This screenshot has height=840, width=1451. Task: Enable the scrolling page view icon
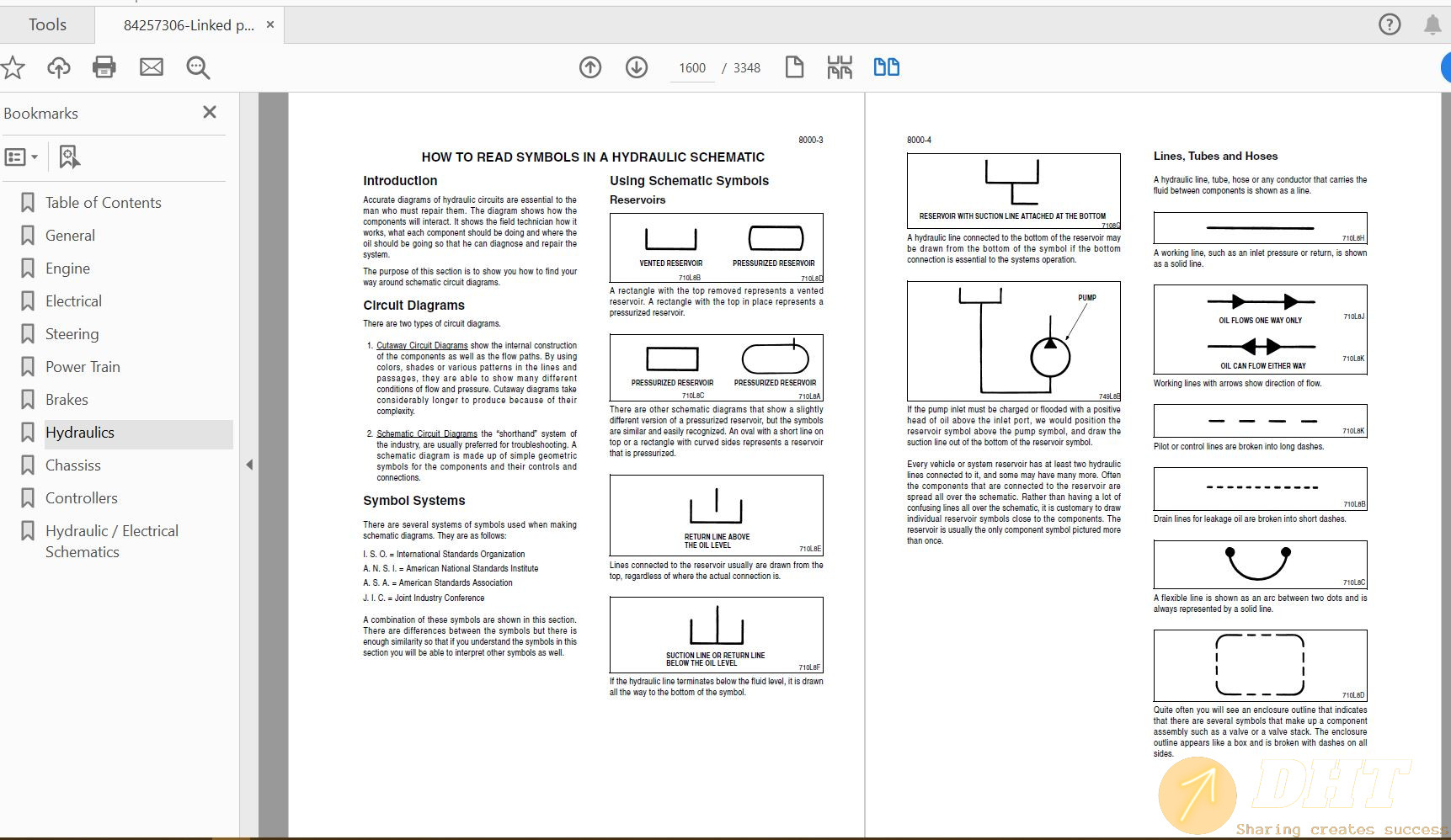pyautogui.click(x=840, y=67)
